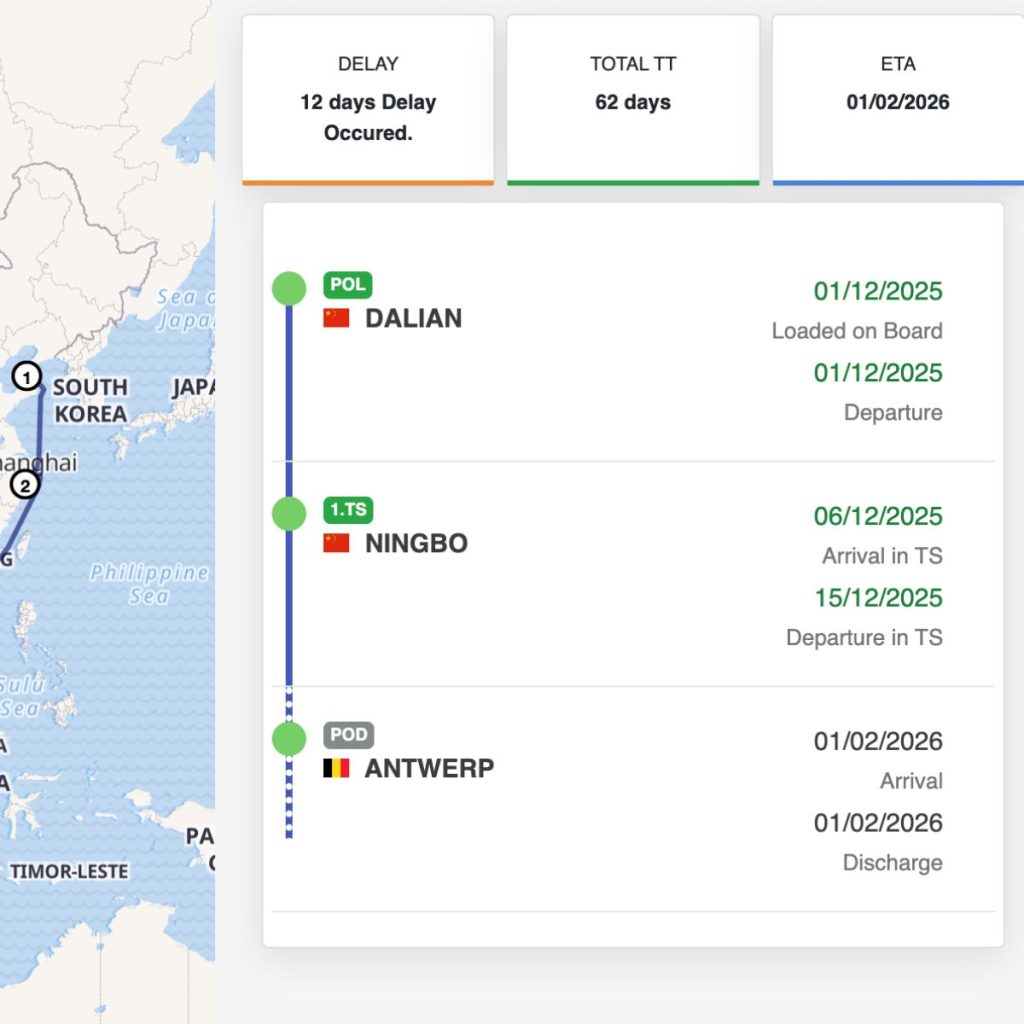Click the 15/12/2025 Departure in TS date
Screen dimensions: 1024x1024
point(878,598)
